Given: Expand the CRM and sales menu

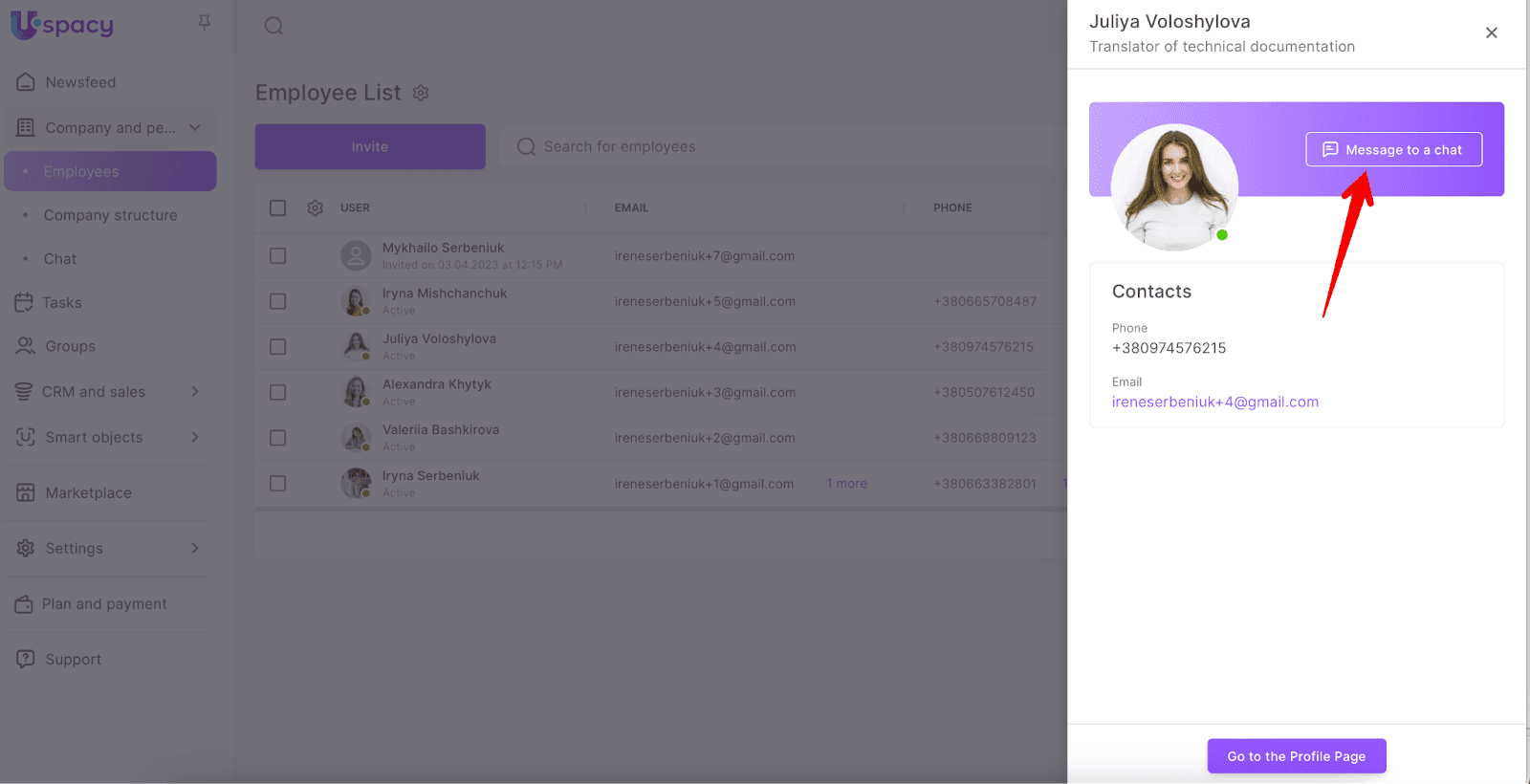Looking at the screenshot, I should point(195,391).
